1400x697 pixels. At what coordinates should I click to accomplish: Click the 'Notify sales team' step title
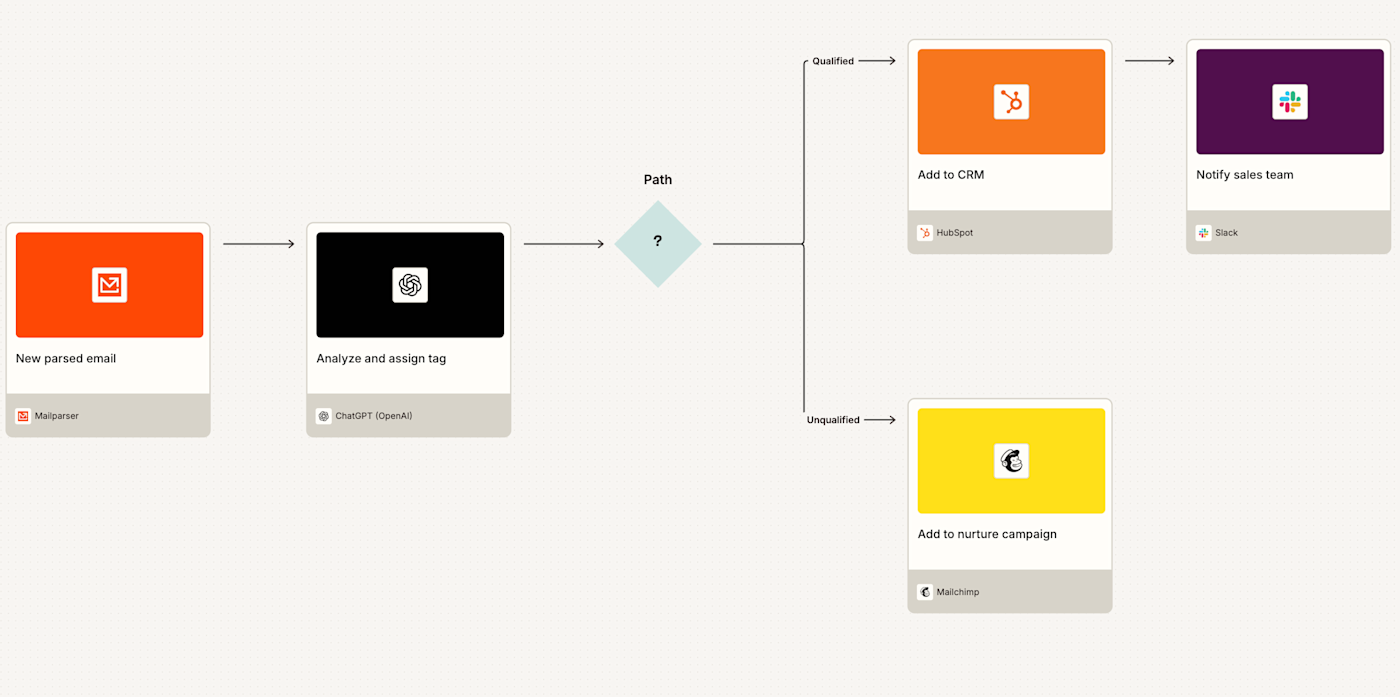click(x=1245, y=175)
